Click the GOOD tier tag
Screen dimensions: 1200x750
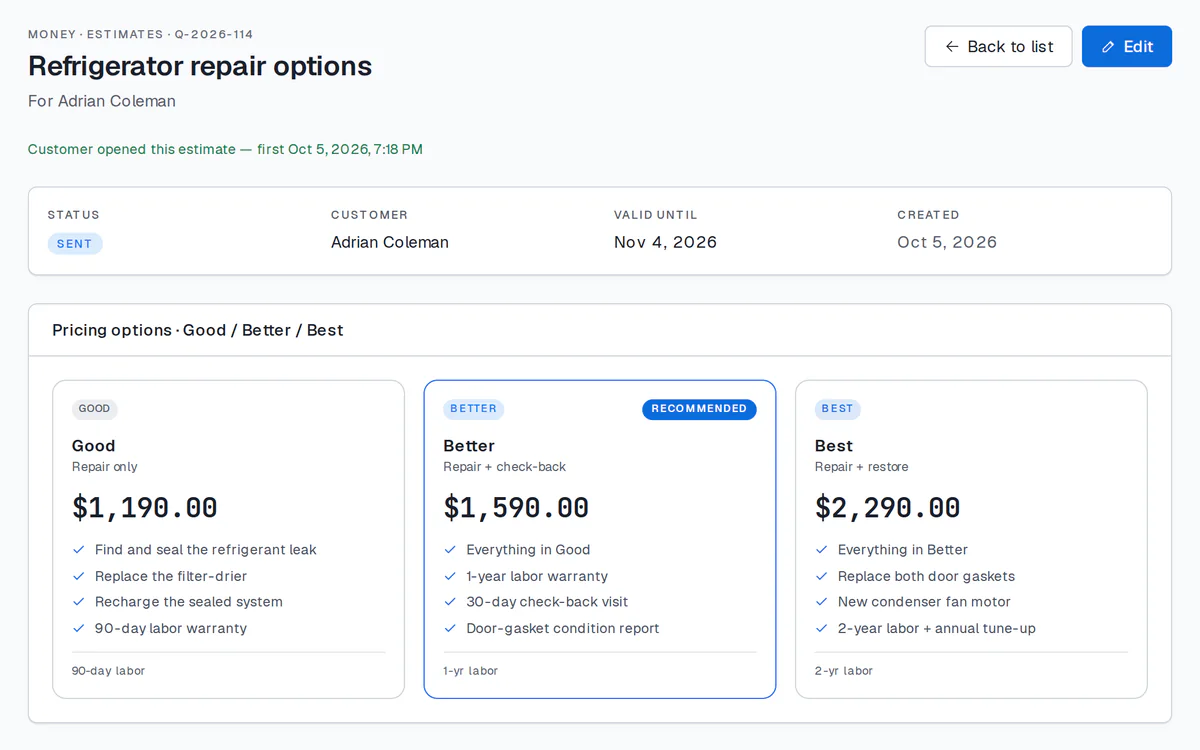tap(94, 409)
